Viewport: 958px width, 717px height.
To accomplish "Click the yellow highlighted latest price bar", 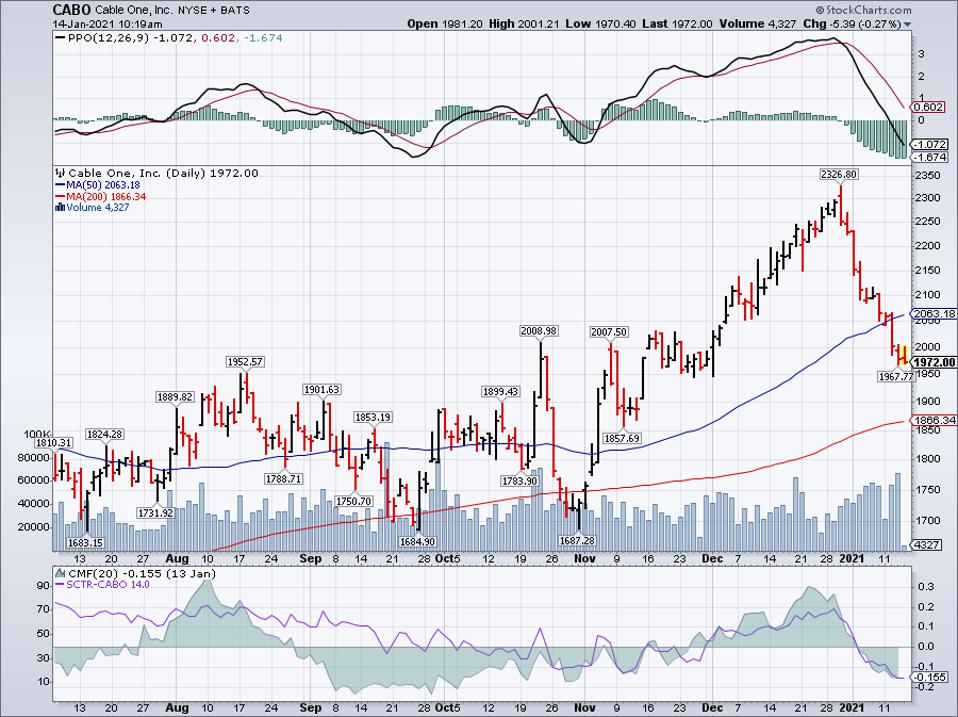I will [x=903, y=355].
